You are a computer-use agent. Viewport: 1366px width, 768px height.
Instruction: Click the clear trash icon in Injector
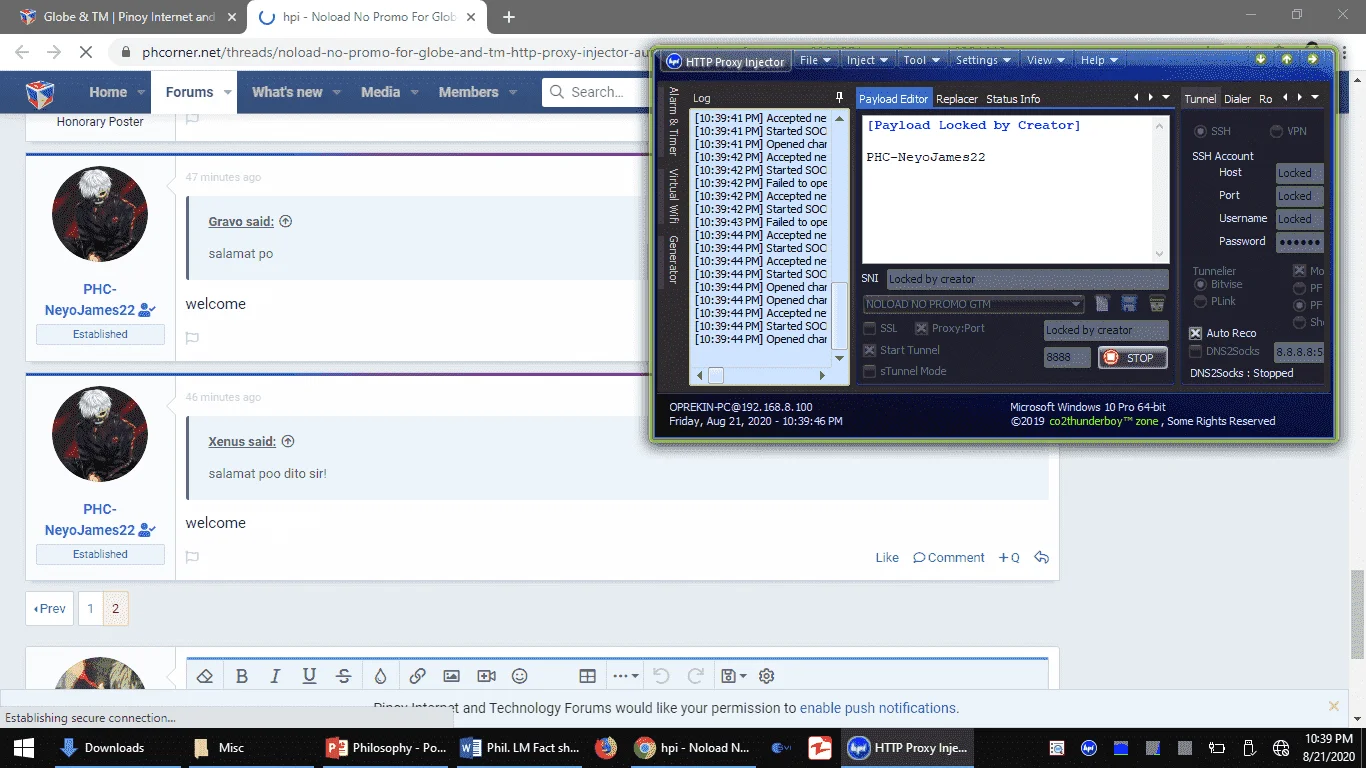pyautogui.click(x=1157, y=303)
